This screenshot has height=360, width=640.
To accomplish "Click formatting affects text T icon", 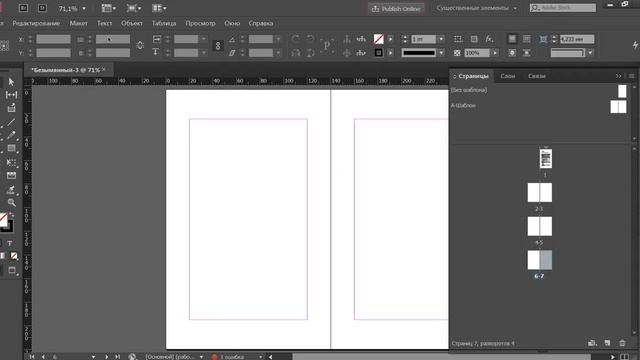I will (x=10, y=243).
